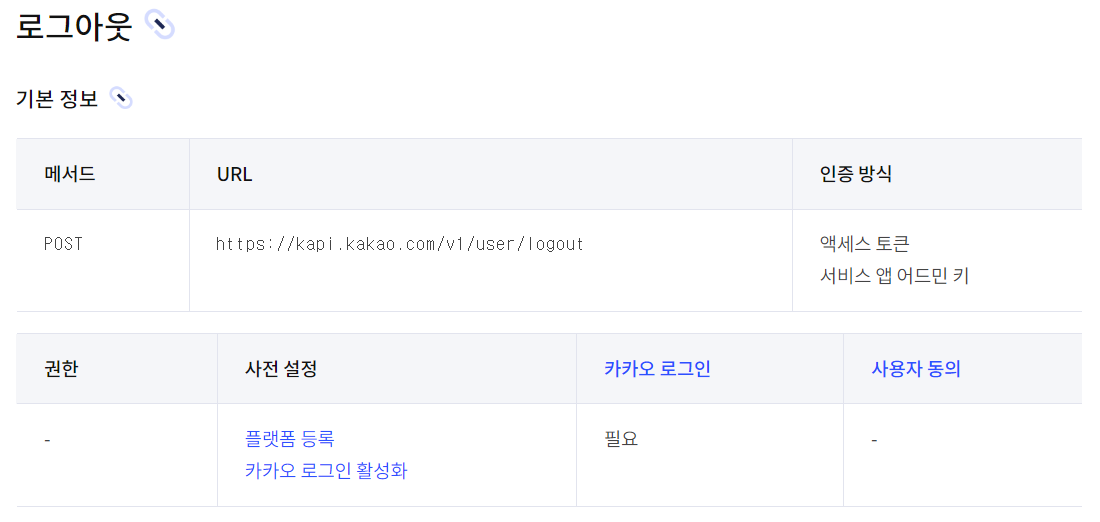
Task: Click the anchor link icon beside 로그아웃 heading
Action: coord(160,27)
